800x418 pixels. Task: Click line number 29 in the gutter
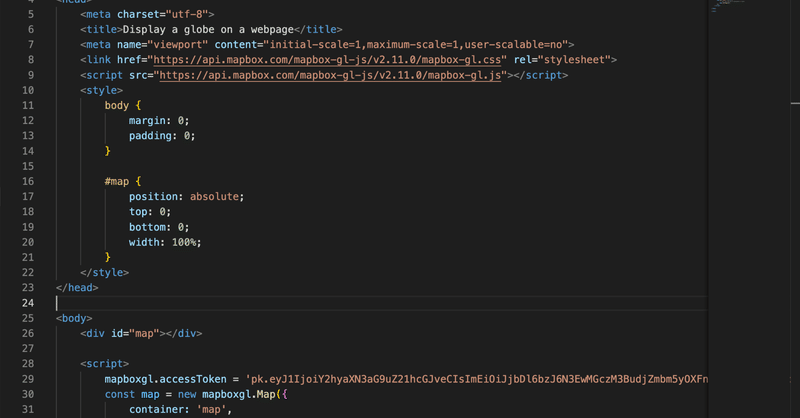coord(28,379)
